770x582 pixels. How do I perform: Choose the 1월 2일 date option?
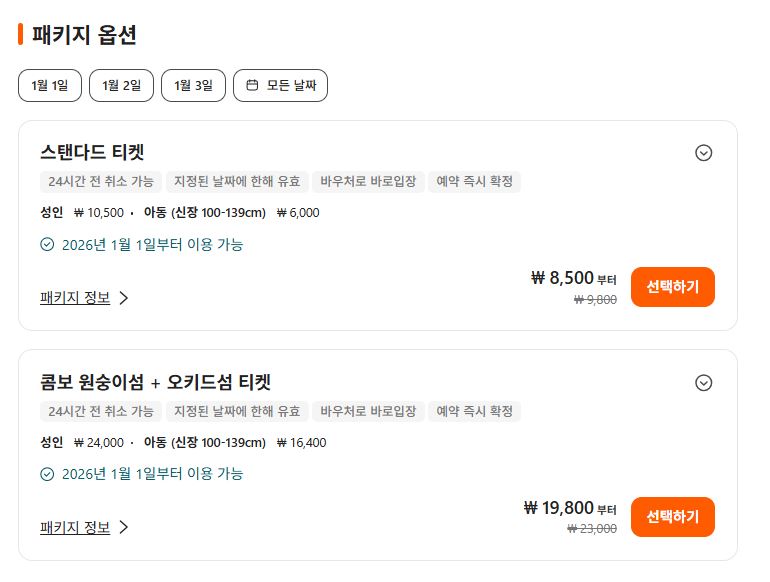click(121, 86)
